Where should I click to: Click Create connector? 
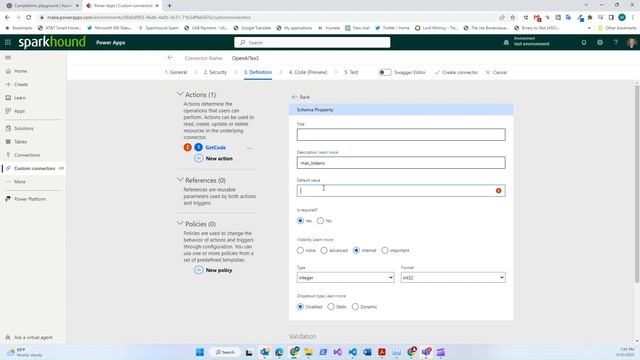pos(456,72)
